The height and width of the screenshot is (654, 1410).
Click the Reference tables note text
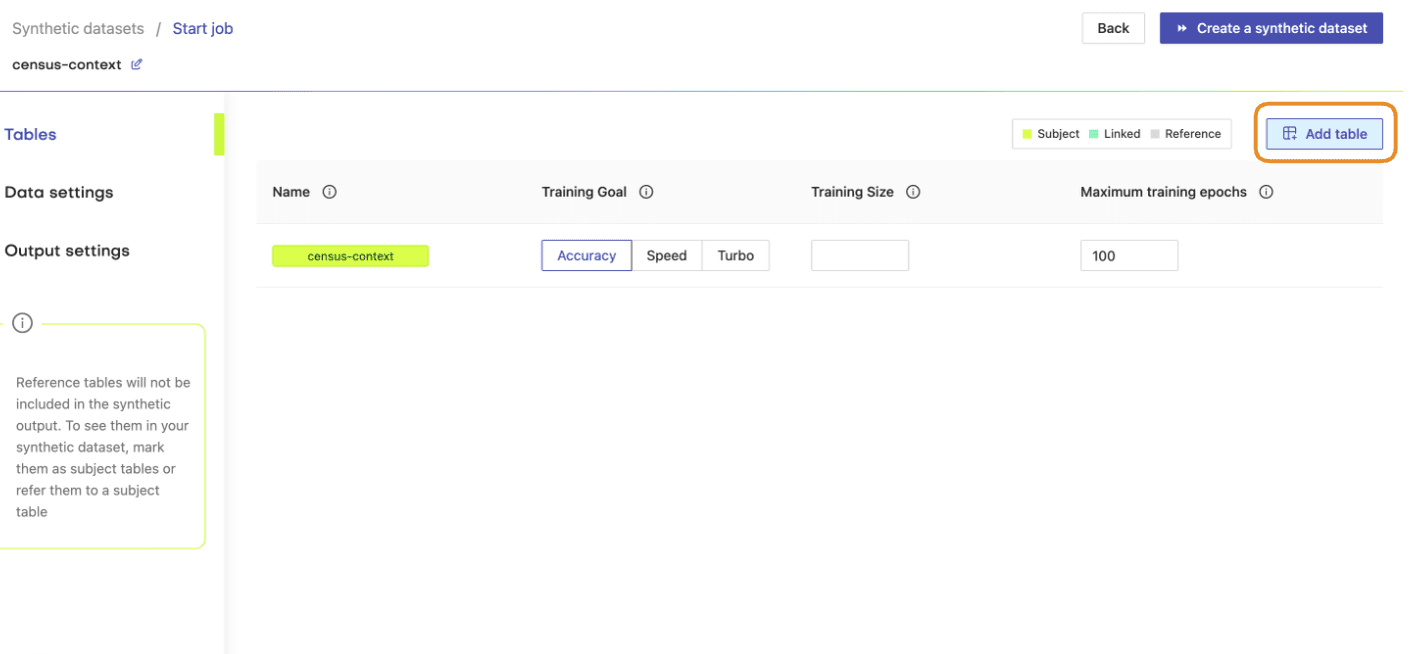(103, 447)
